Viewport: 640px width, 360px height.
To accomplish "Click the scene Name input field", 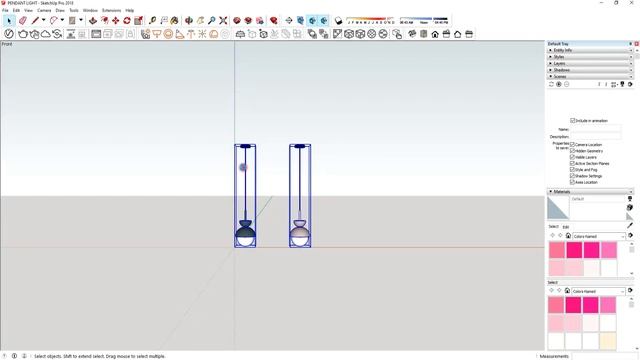I will pos(596,129).
